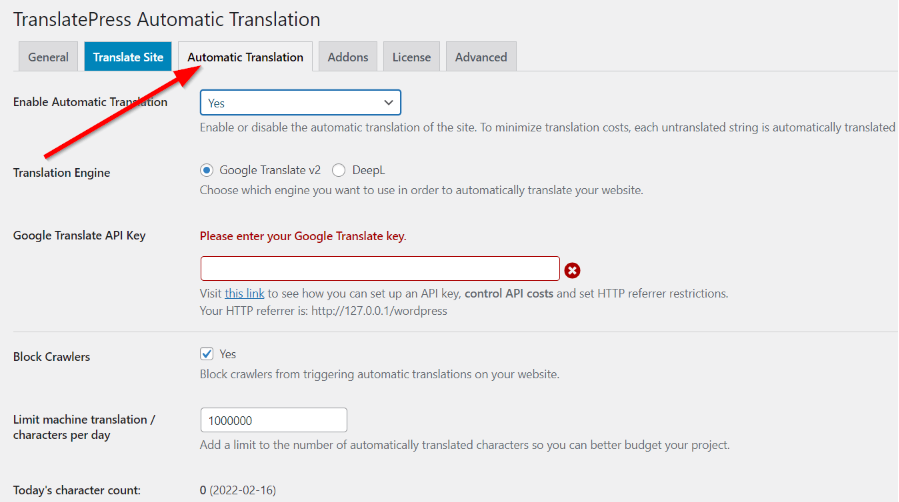Viewport: 899px width, 502px height.
Task: Click the character limit field showing 1000000
Action: tap(273, 420)
